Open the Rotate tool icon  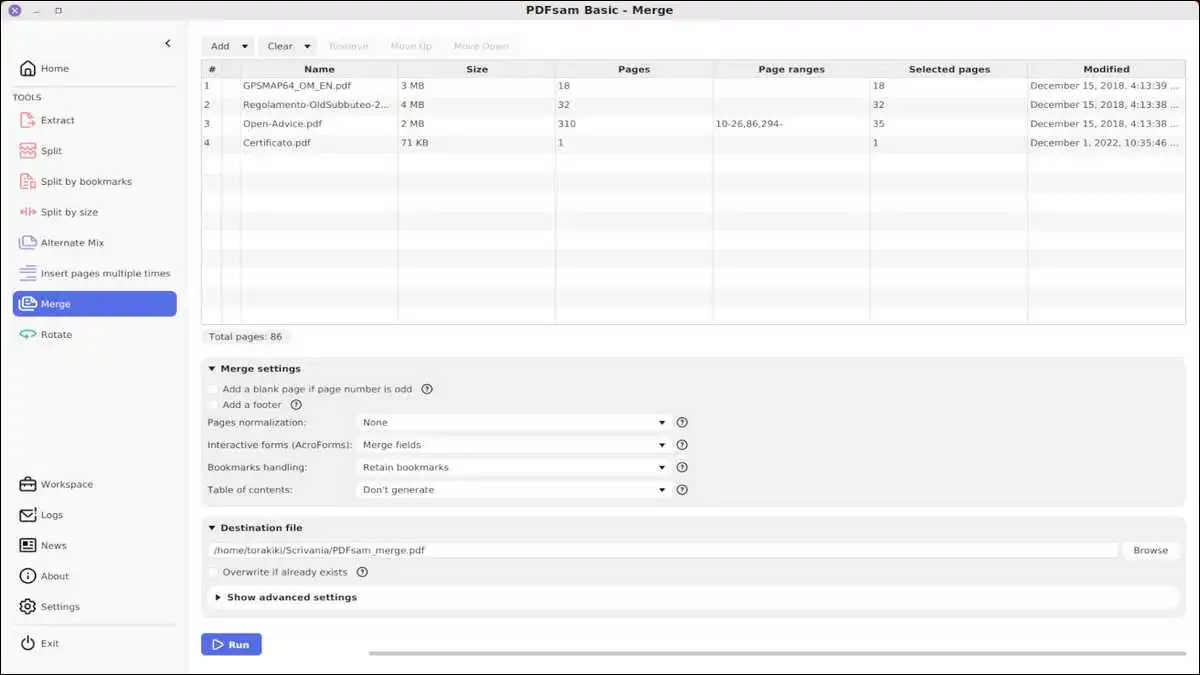[x=27, y=335]
